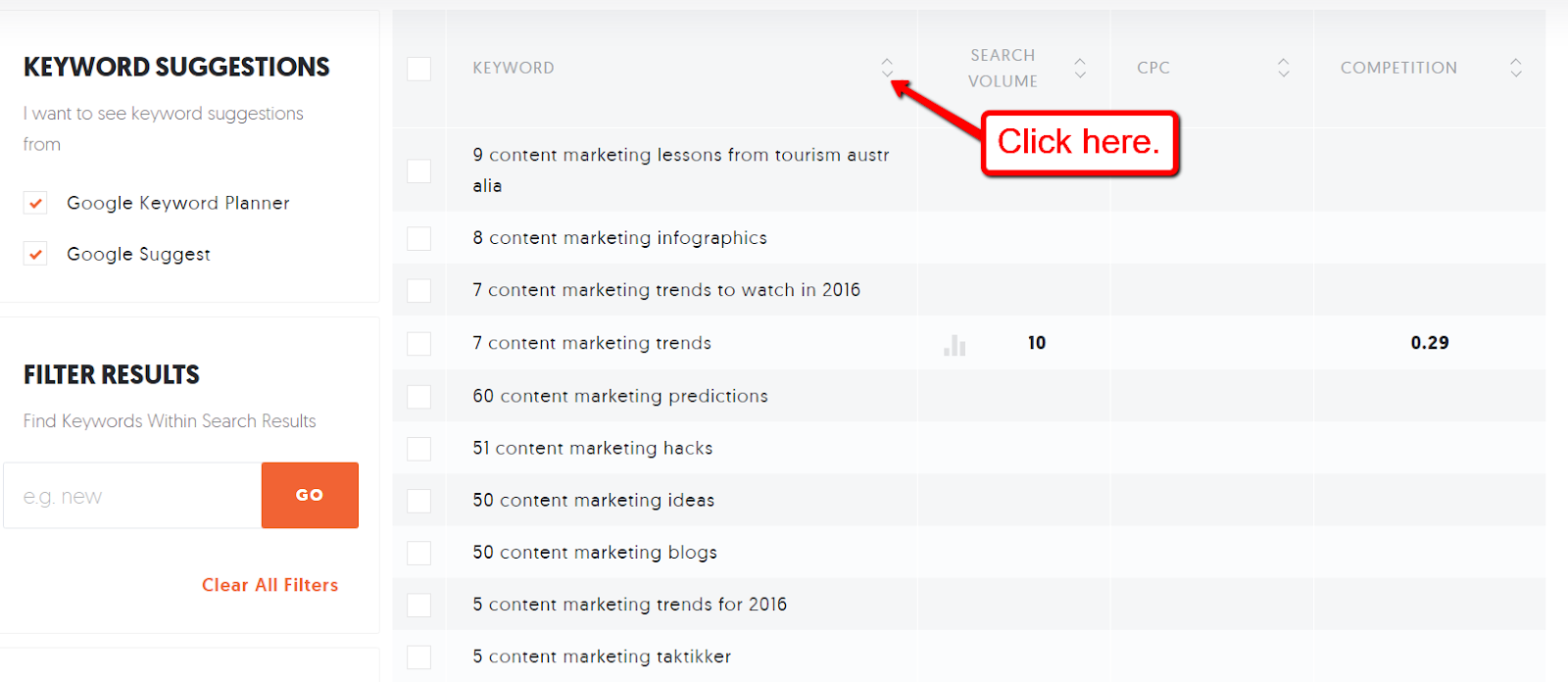1568x682 pixels.
Task: Focus the filter keywords input field
Action: coord(132,496)
